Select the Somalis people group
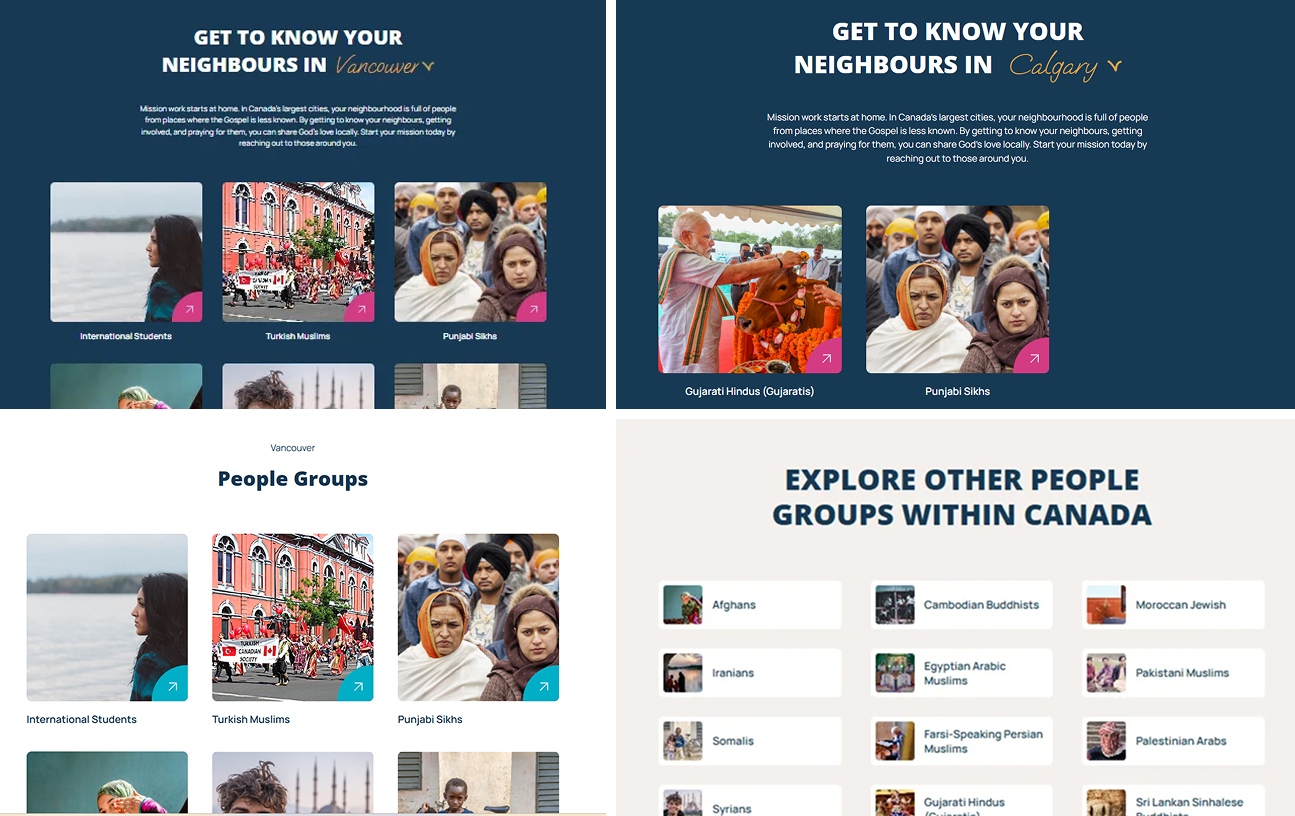1295x816 pixels. coord(750,740)
